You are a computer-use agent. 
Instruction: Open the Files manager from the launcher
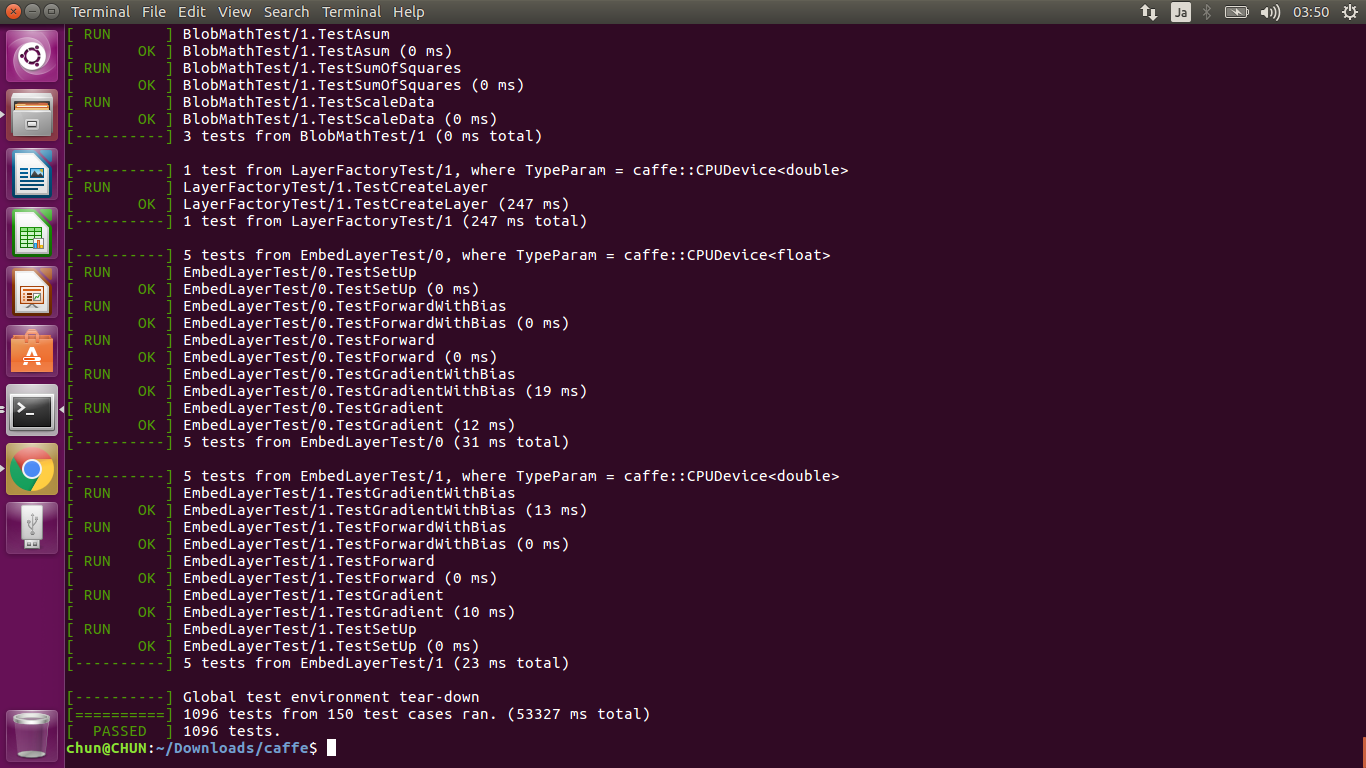pos(32,114)
